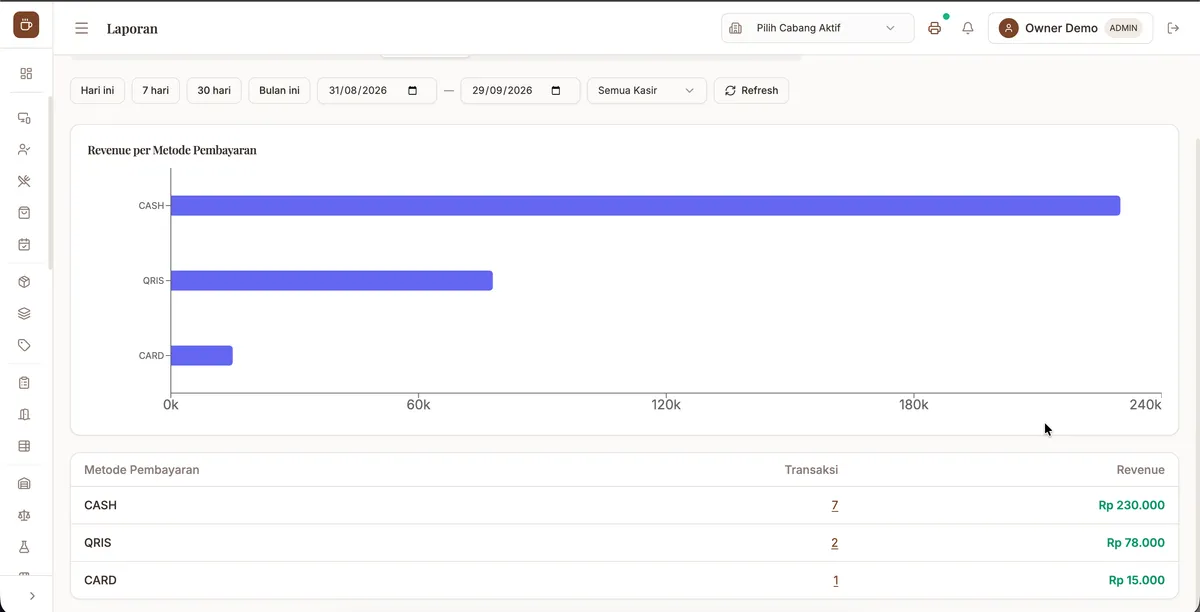Click the CASH bar in chart

point(645,205)
